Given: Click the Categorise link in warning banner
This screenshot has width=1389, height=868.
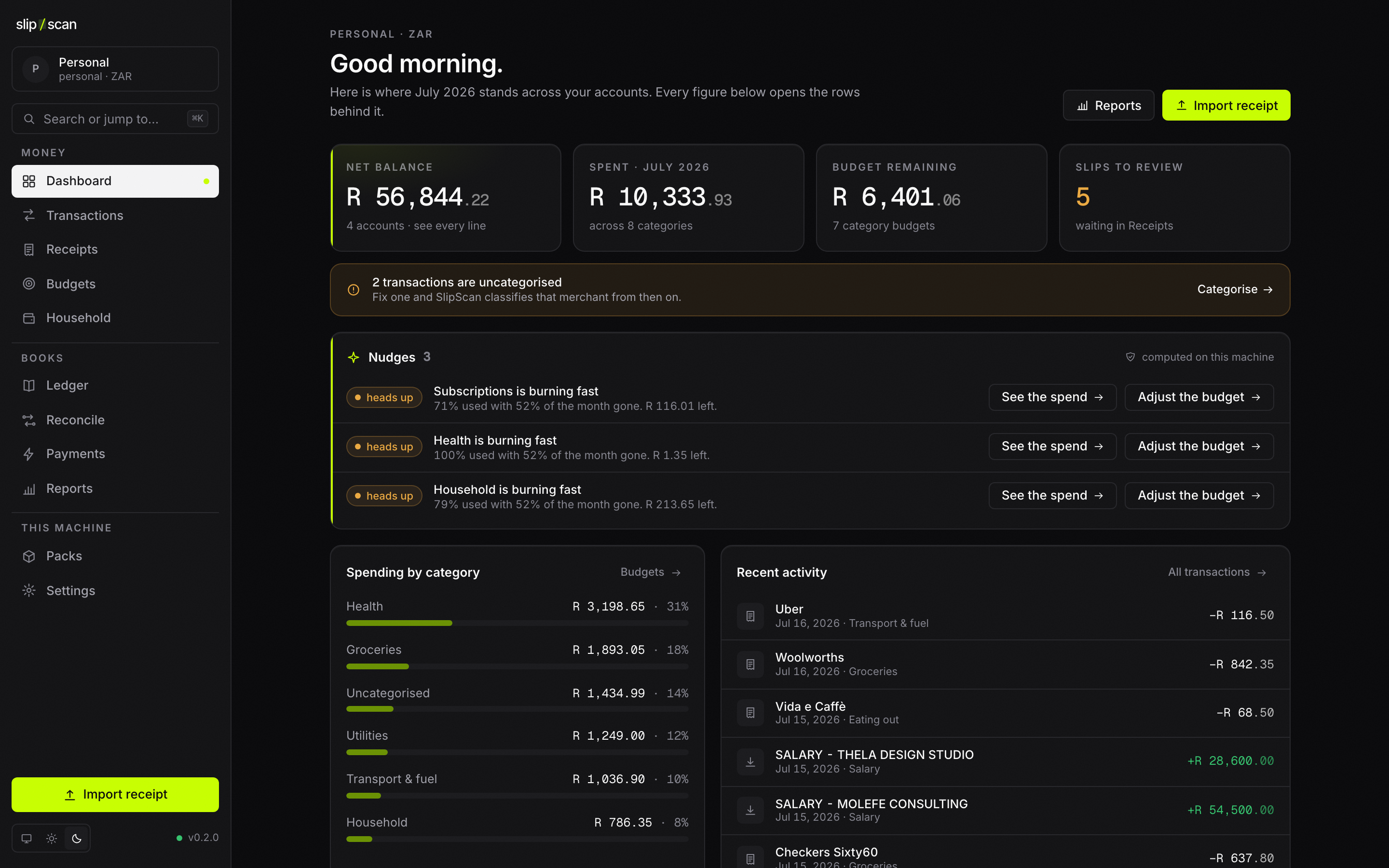Looking at the screenshot, I should pos(1235,289).
